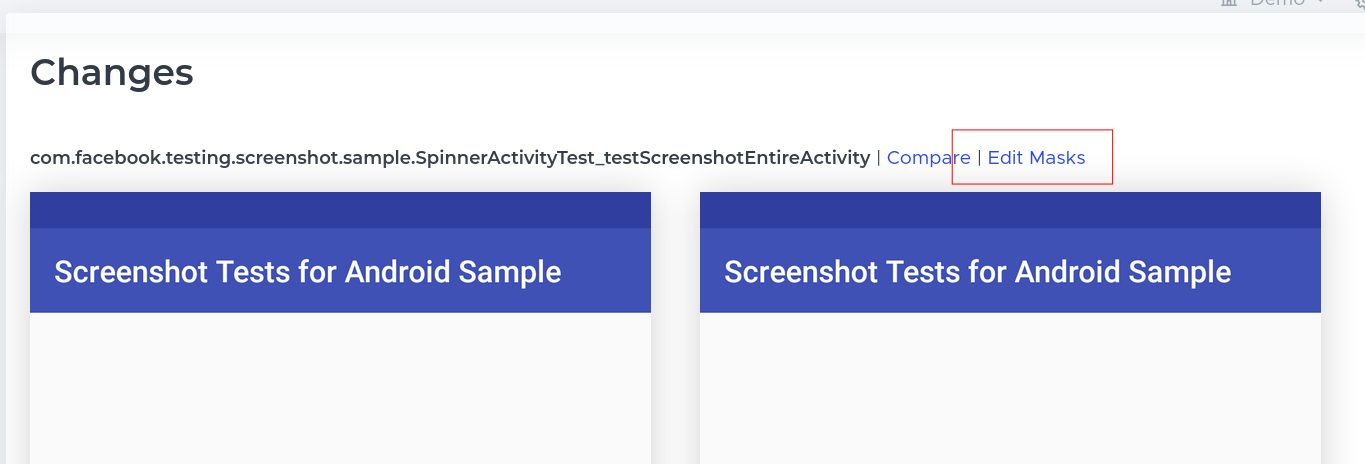Click the dark status bar of left screenshot
Image resolution: width=1365 pixels, height=464 pixels.
340,210
